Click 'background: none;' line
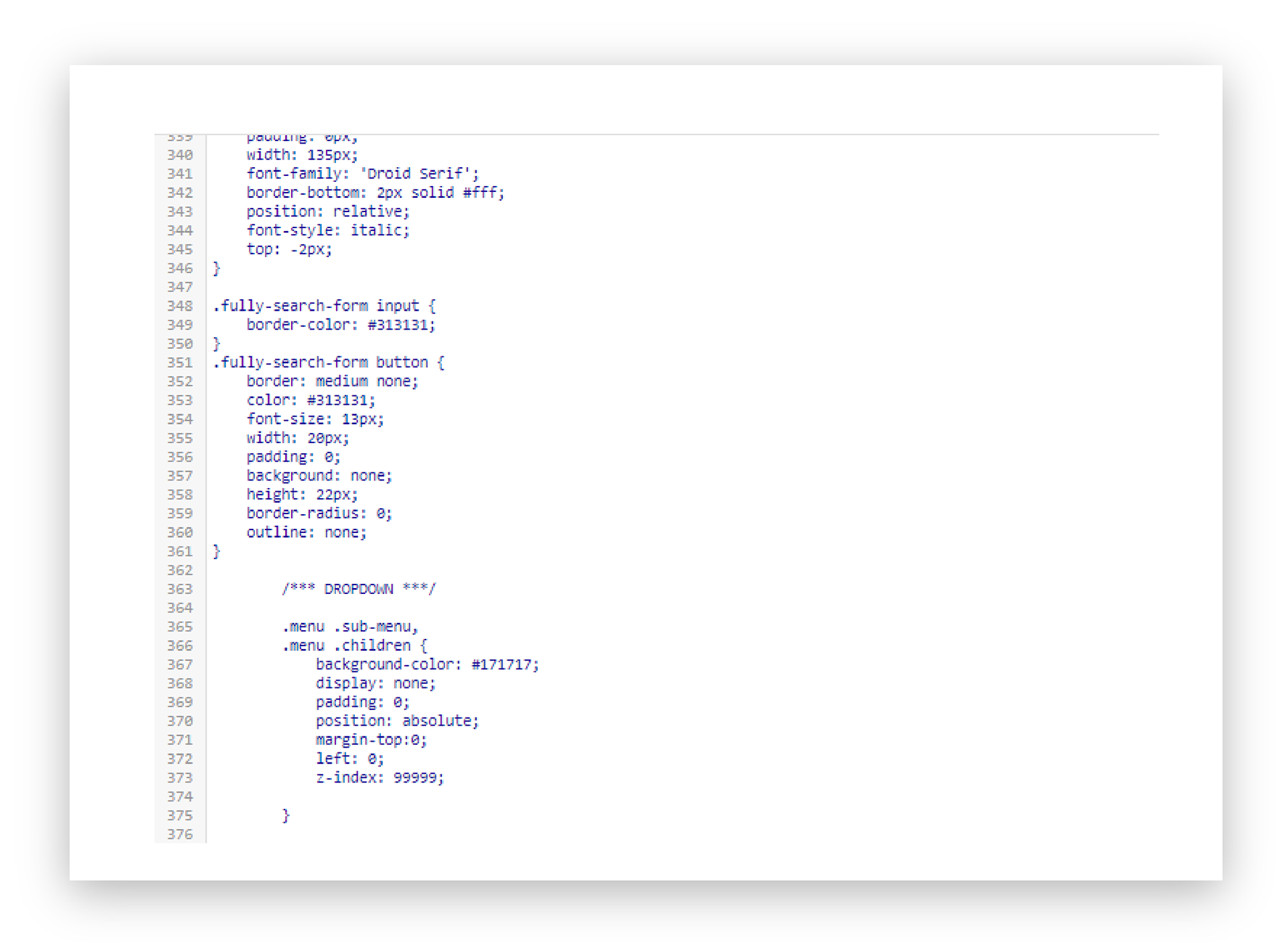This screenshot has height=943, width=1288. click(319, 476)
